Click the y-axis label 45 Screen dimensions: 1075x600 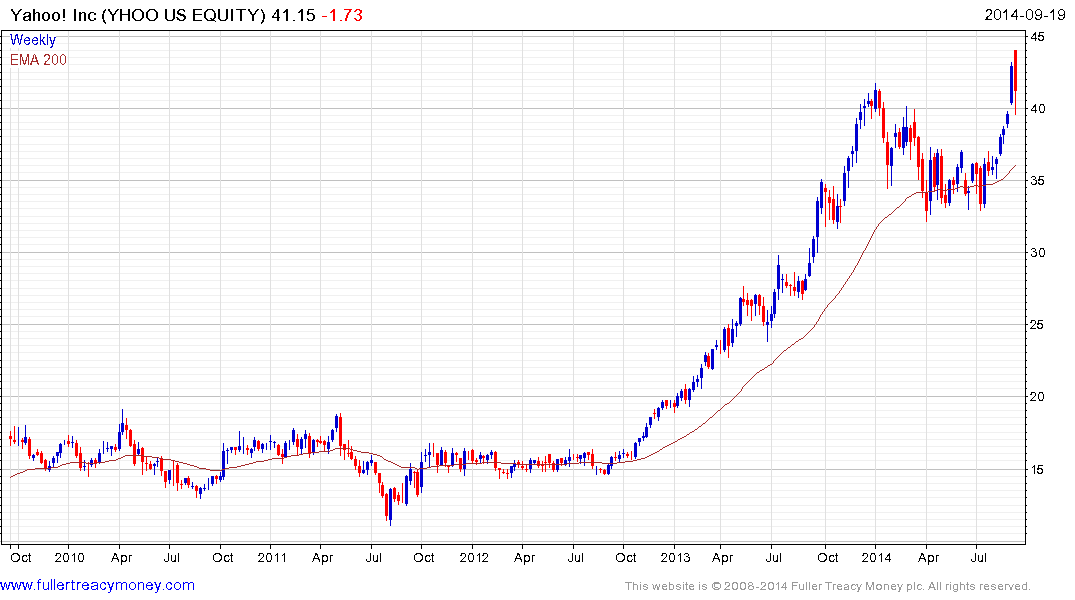1037,36
